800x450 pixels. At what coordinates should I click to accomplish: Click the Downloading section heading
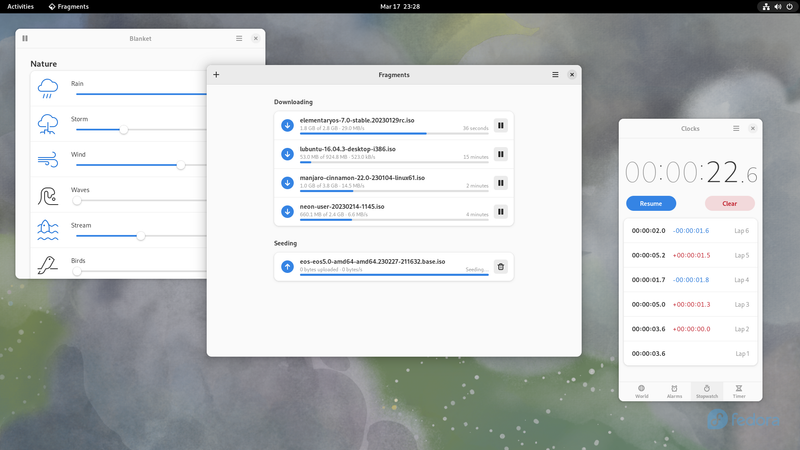293,102
